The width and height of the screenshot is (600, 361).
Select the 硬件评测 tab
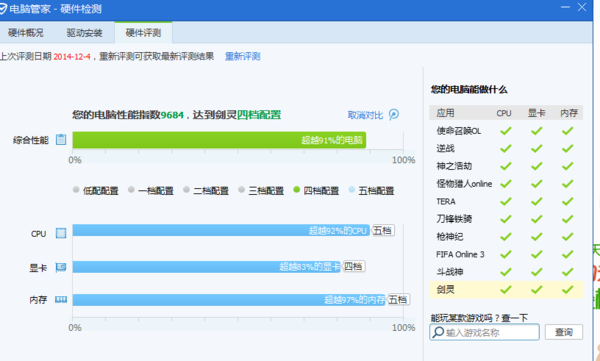(143, 33)
